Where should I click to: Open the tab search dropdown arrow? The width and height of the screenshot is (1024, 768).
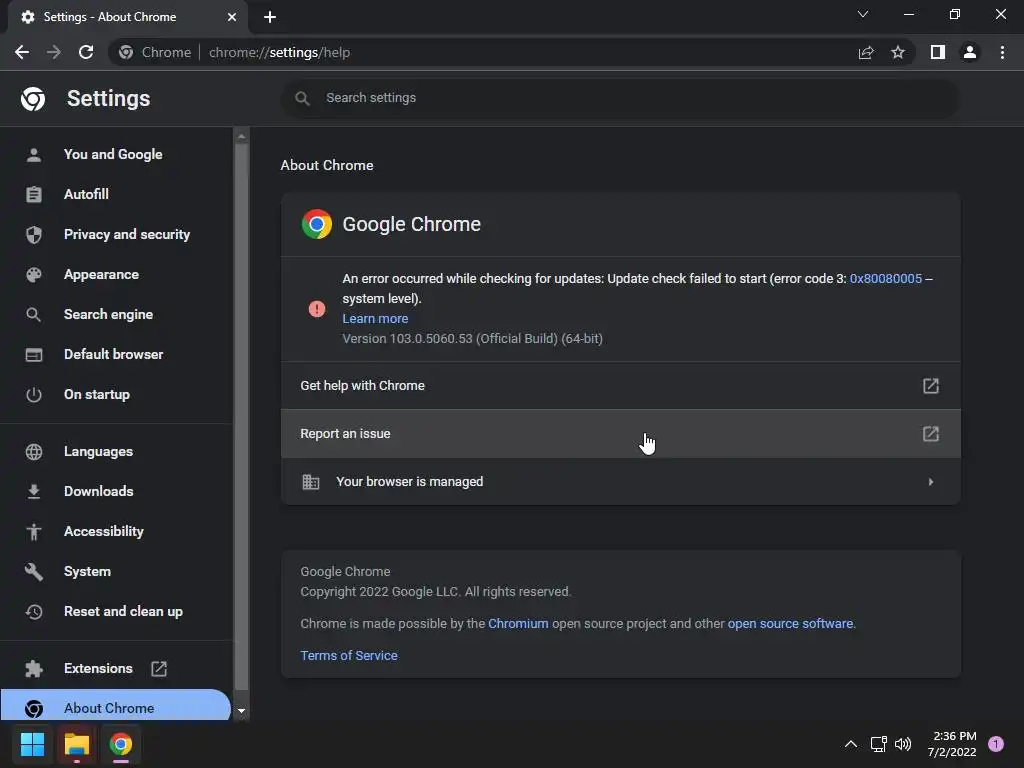(863, 14)
